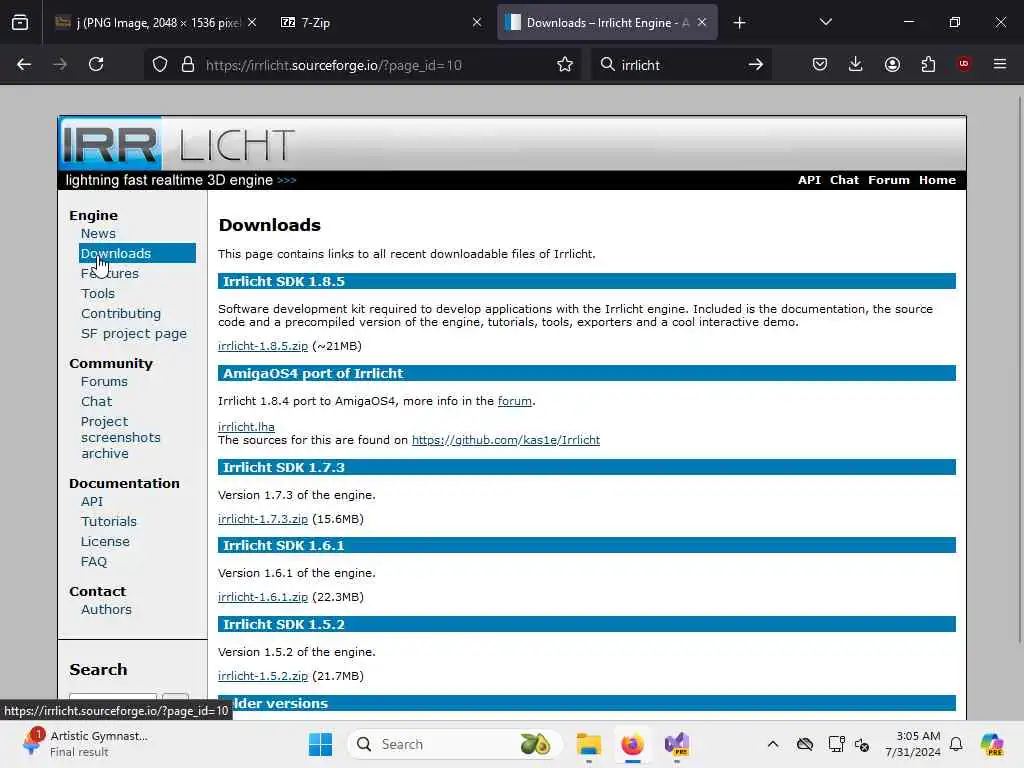Open Chat link in top bar

[x=844, y=180]
